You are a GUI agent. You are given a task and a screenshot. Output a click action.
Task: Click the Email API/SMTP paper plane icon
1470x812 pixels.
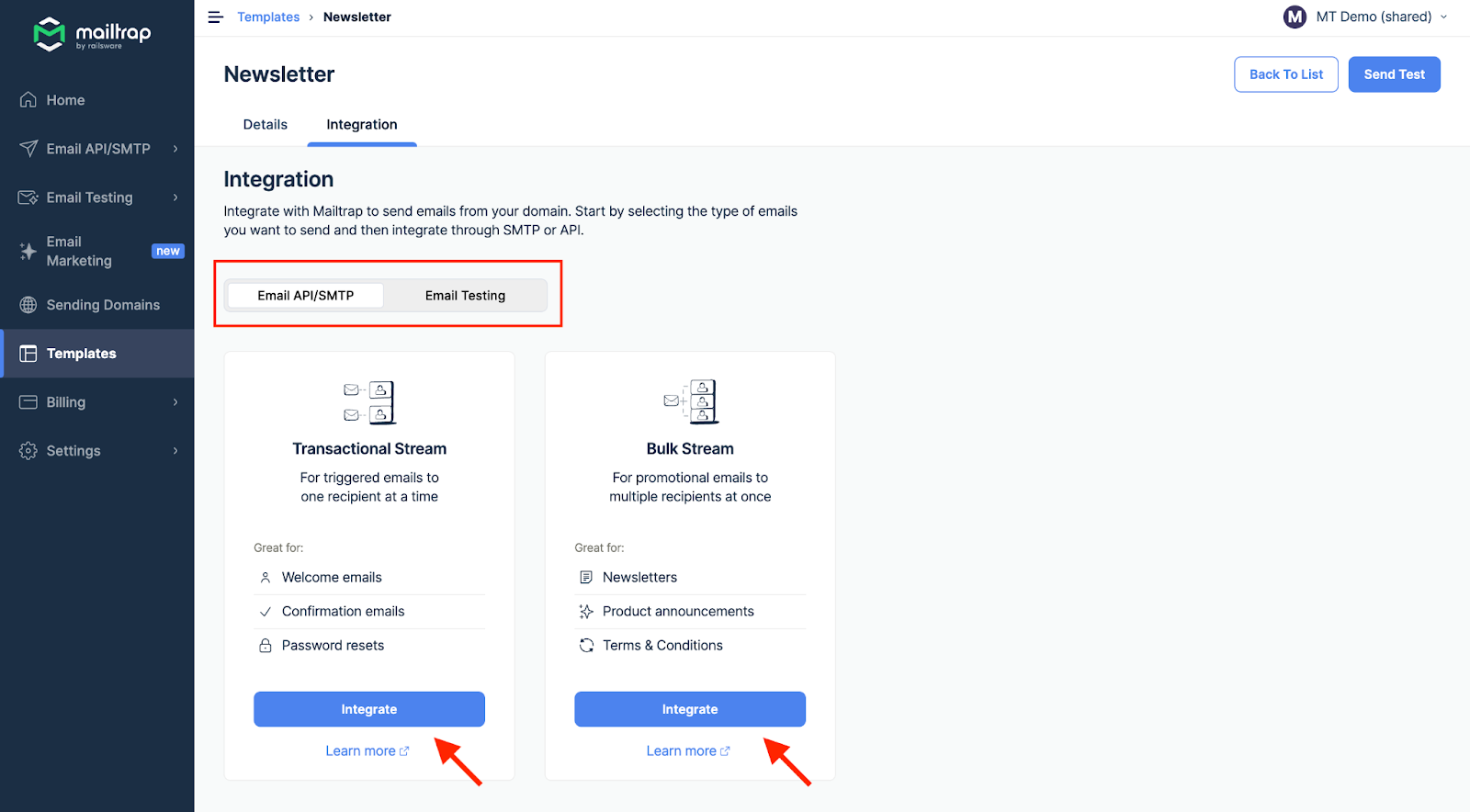(27, 148)
